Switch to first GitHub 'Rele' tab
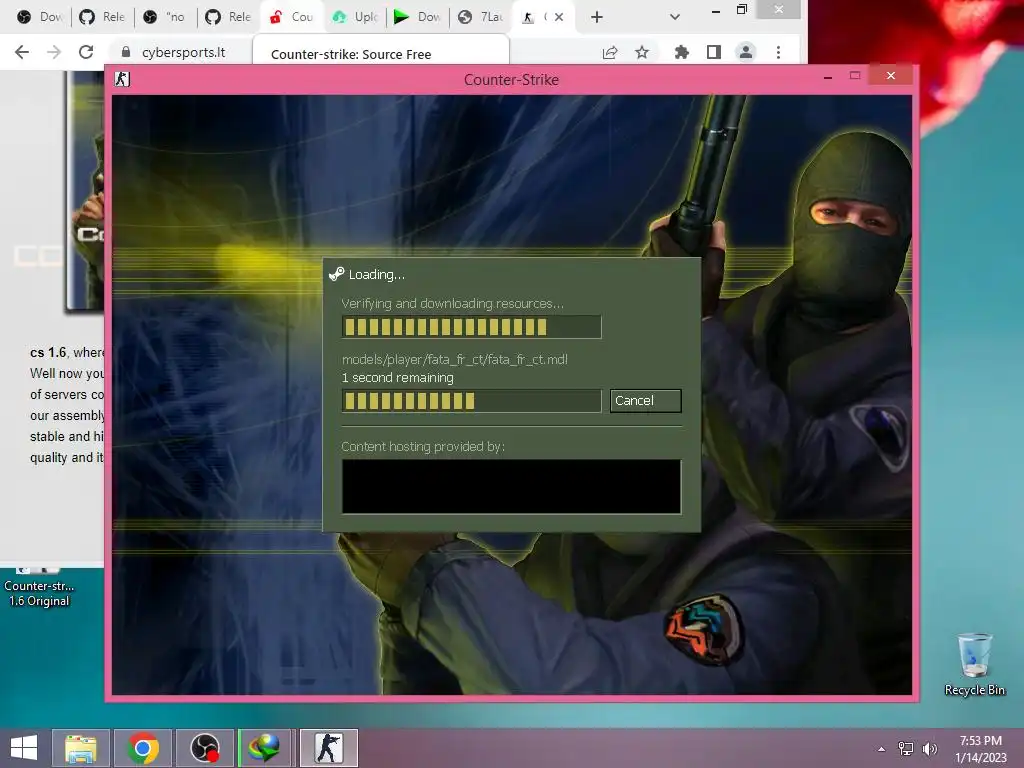1024x768 pixels. (102, 17)
